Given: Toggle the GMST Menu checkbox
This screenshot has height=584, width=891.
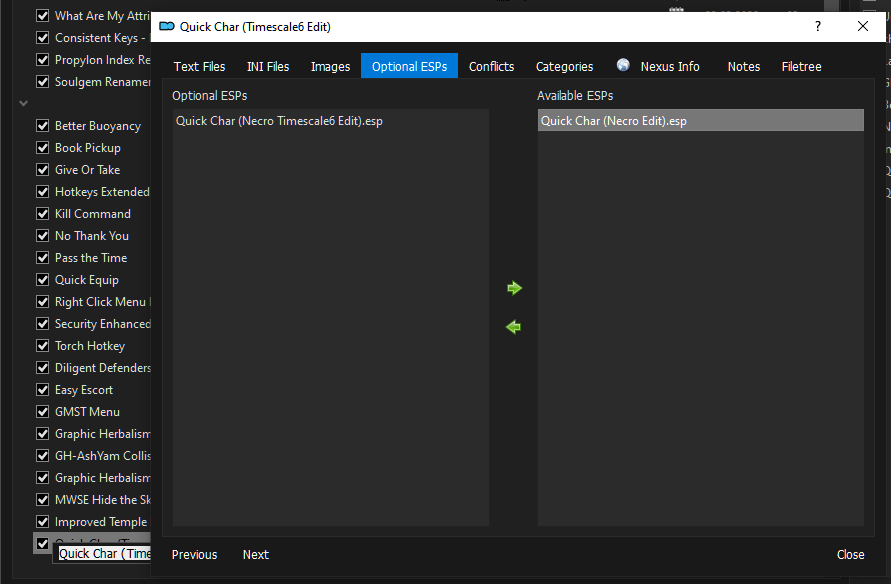Looking at the screenshot, I should pyautogui.click(x=43, y=412).
